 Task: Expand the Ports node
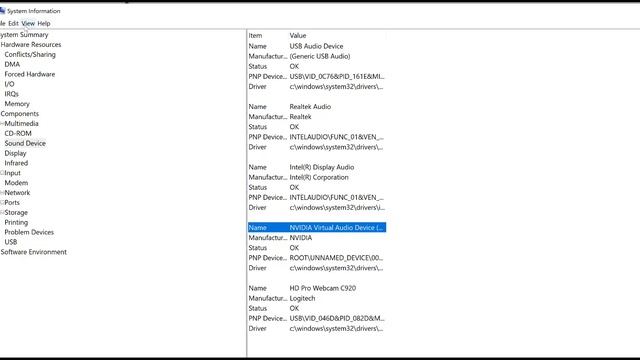[x=2, y=202]
